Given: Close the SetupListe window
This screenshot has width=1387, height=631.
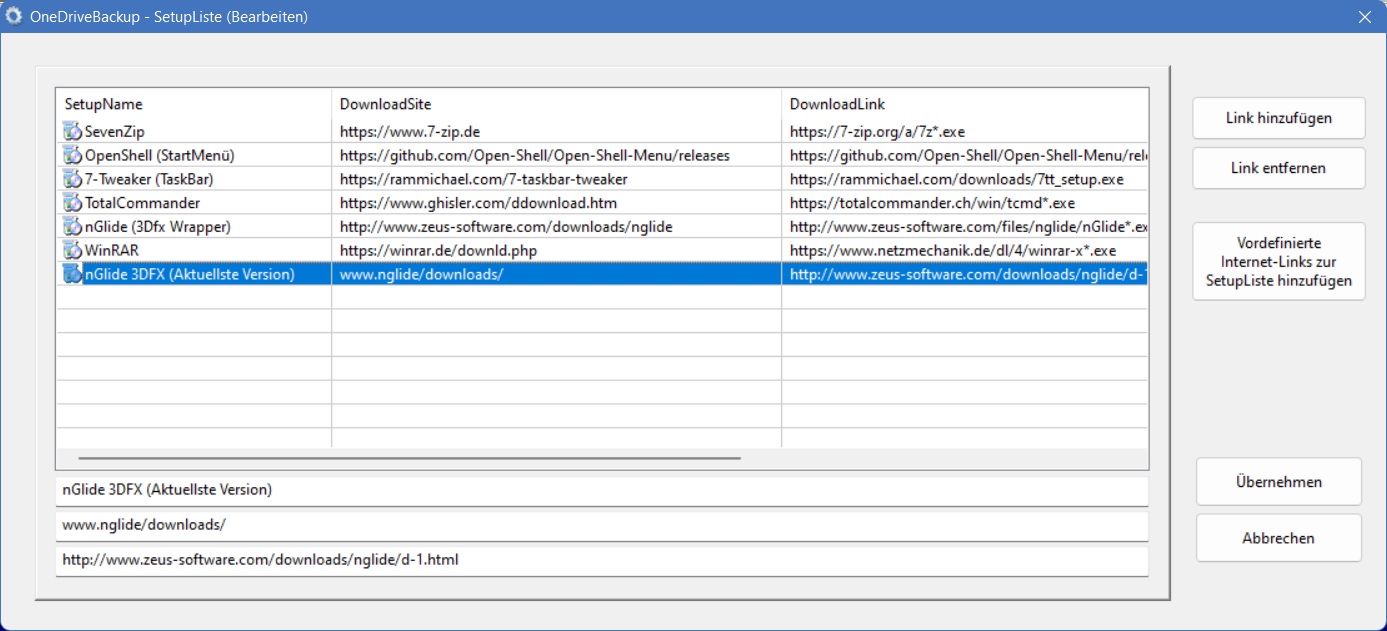Looking at the screenshot, I should coord(1364,16).
